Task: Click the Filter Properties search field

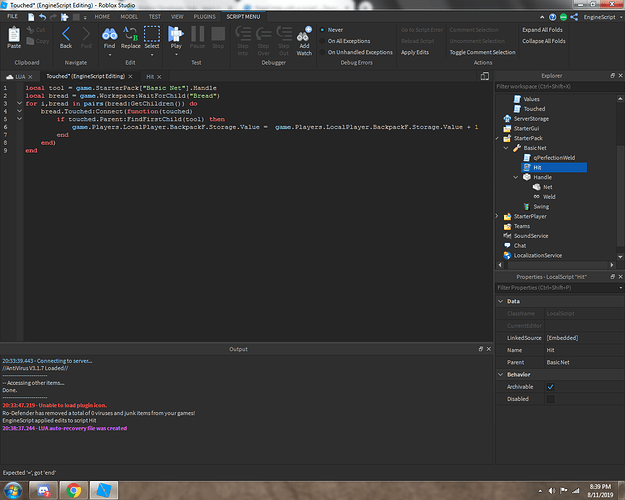Action: click(556, 287)
